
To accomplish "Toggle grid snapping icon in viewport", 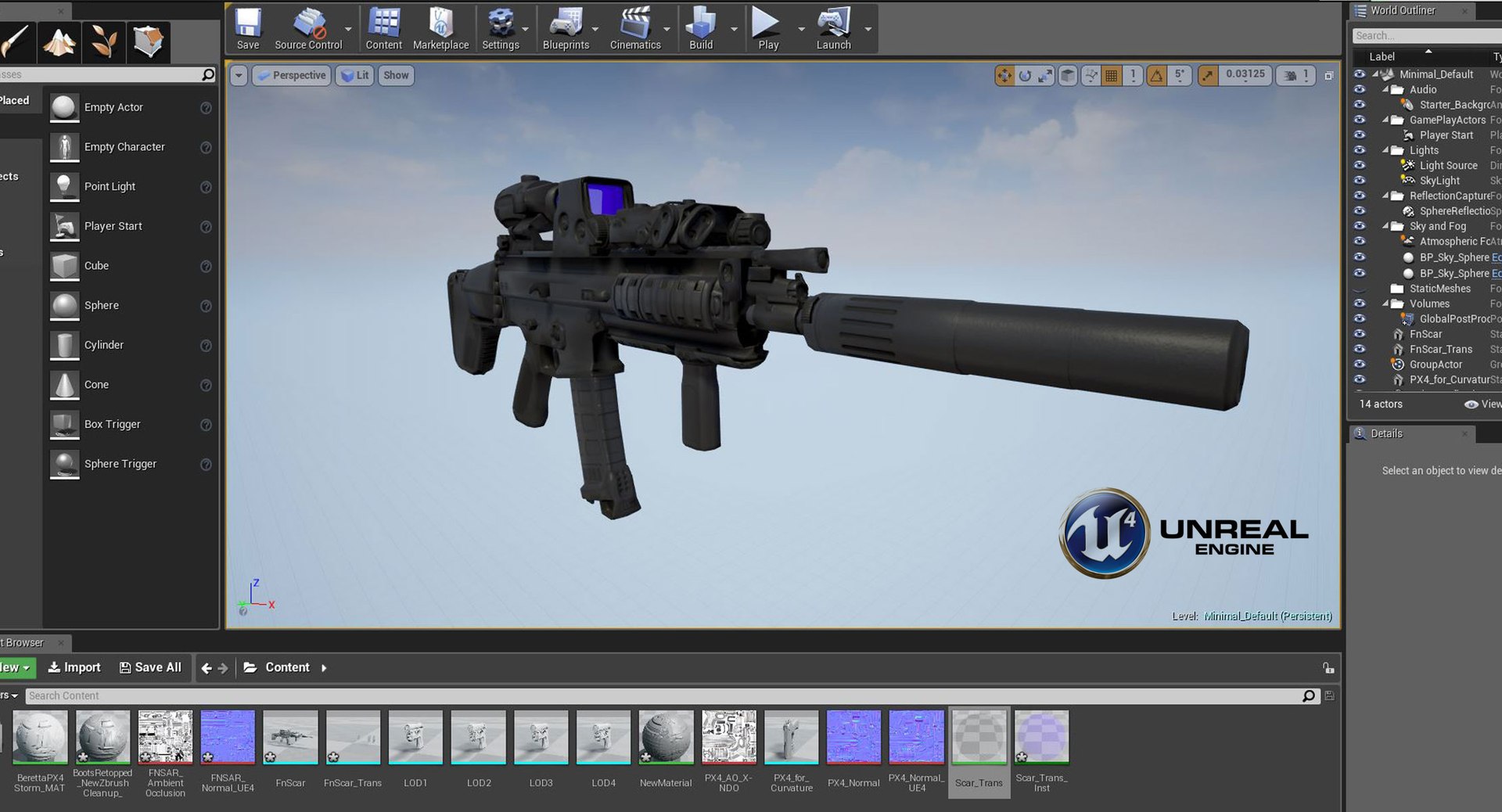I will pyautogui.click(x=1111, y=76).
